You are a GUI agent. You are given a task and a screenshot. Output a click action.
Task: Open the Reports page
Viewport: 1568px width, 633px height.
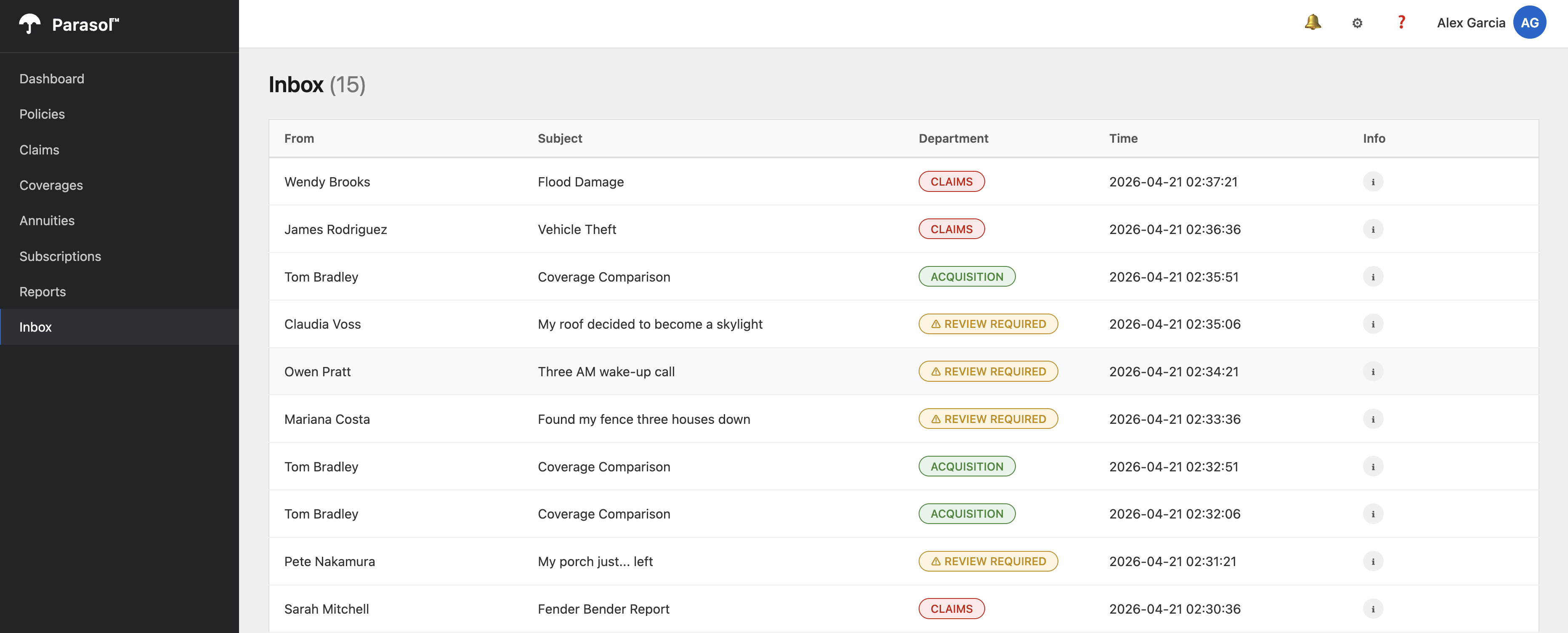tap(43, 292)
